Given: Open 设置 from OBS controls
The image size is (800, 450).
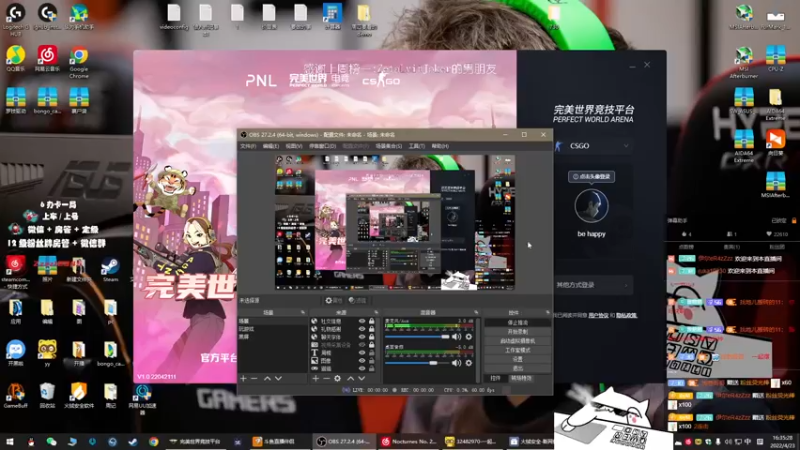Looking at the screenshot, I should 517,359.
